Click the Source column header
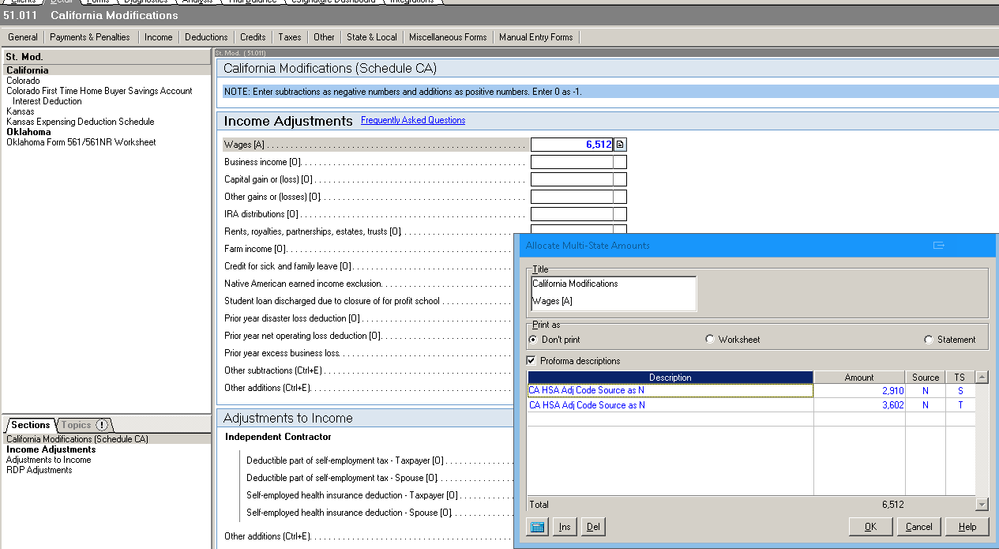Screen dimensions: 999x549 coord(925,377)
